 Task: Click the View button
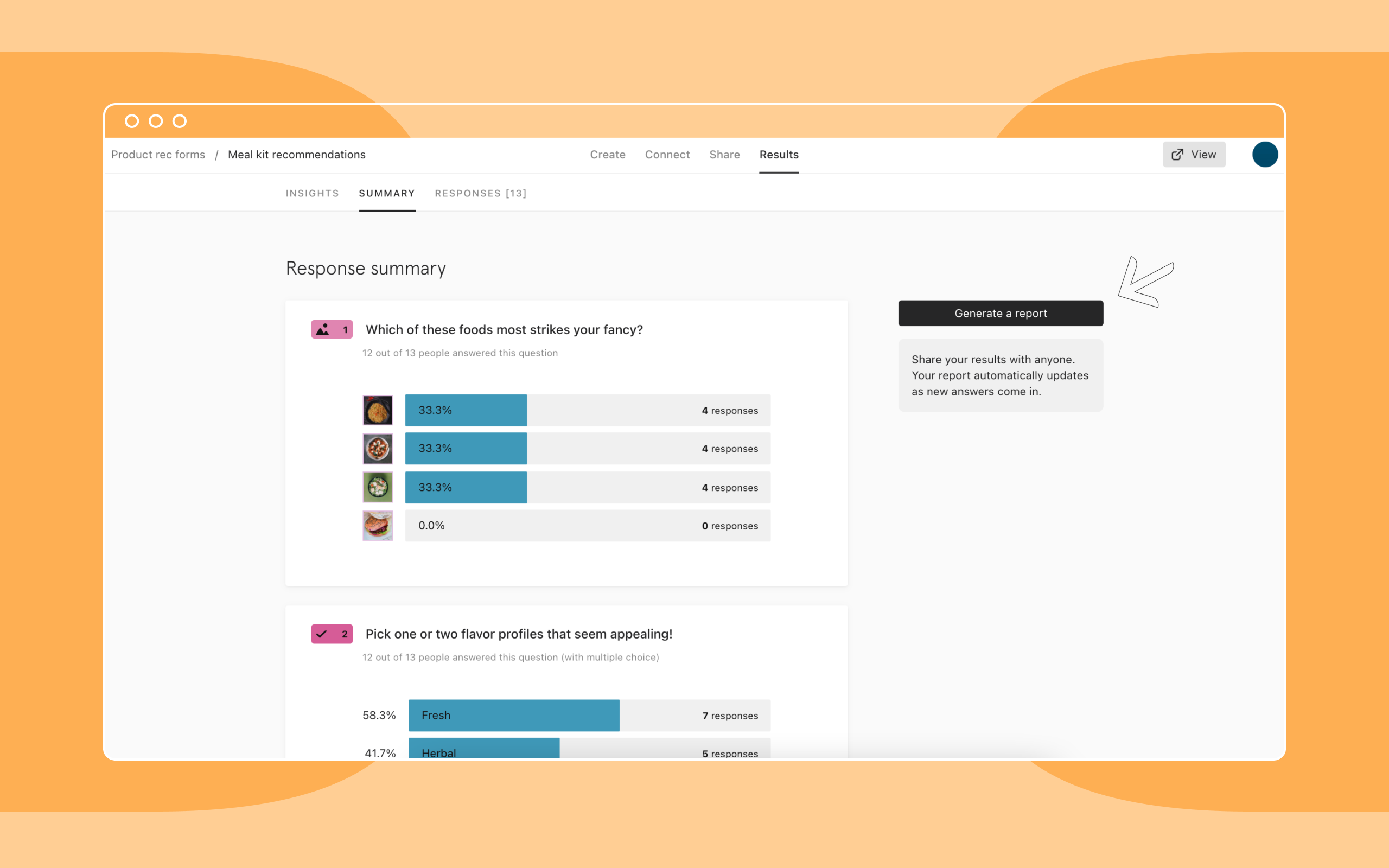1196,154
